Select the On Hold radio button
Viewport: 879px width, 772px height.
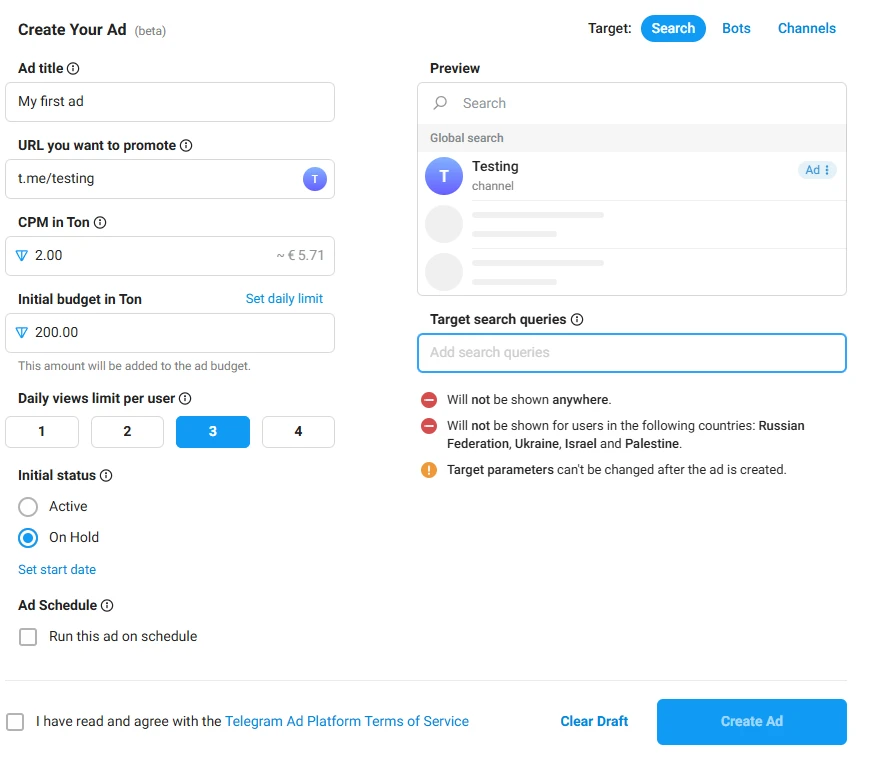[x=28, y=538]
